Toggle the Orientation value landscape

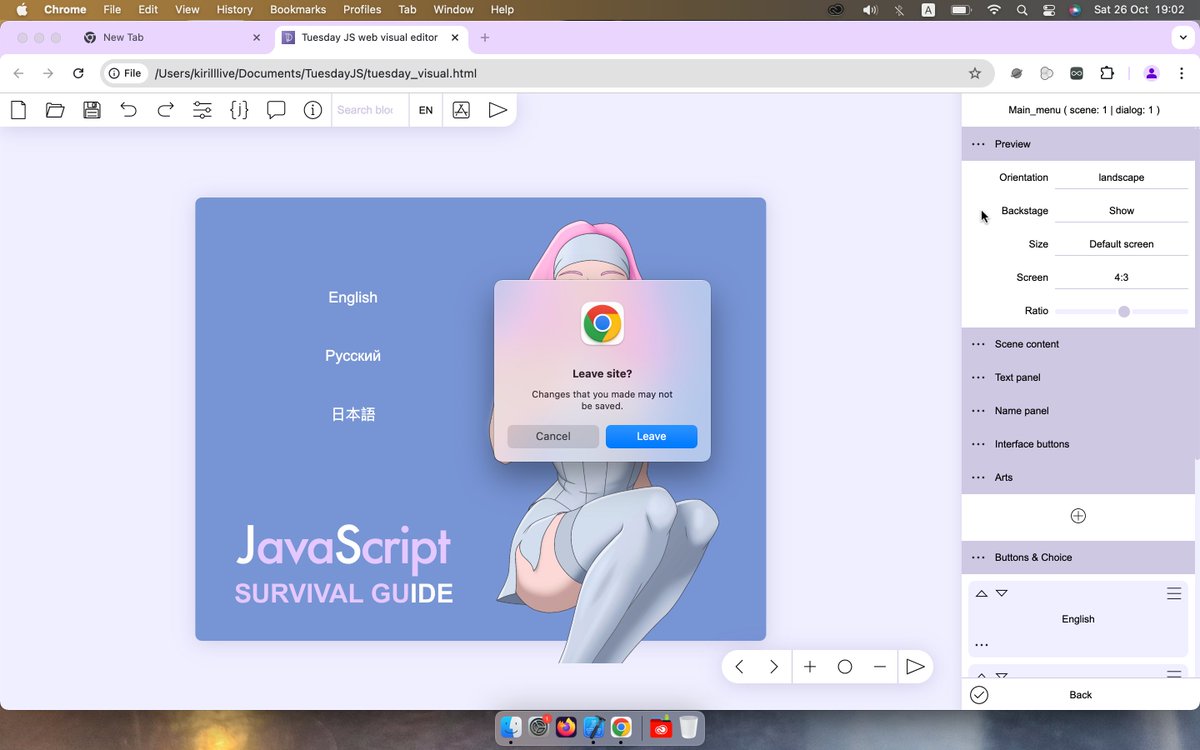(1121, 177)
